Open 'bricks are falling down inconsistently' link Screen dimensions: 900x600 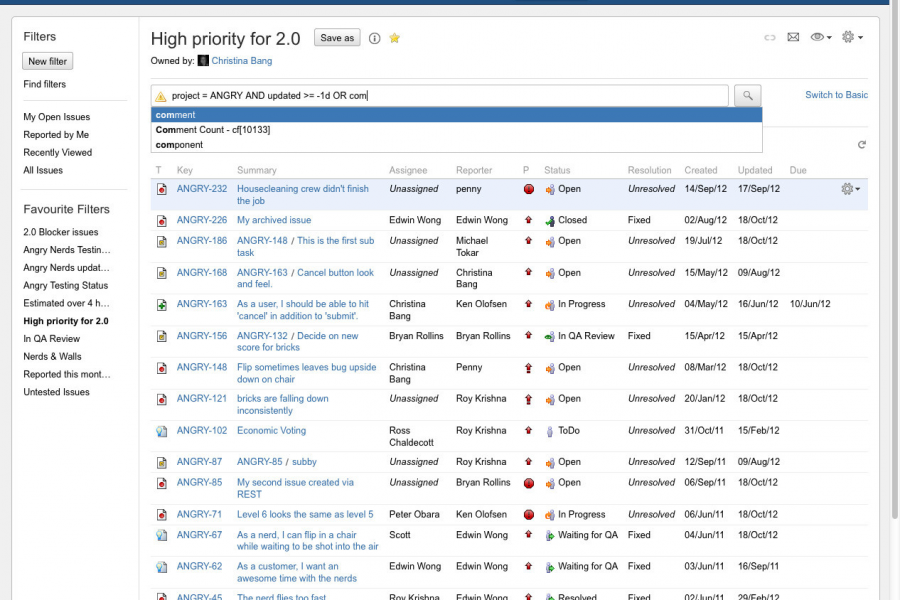coord(282,405)
